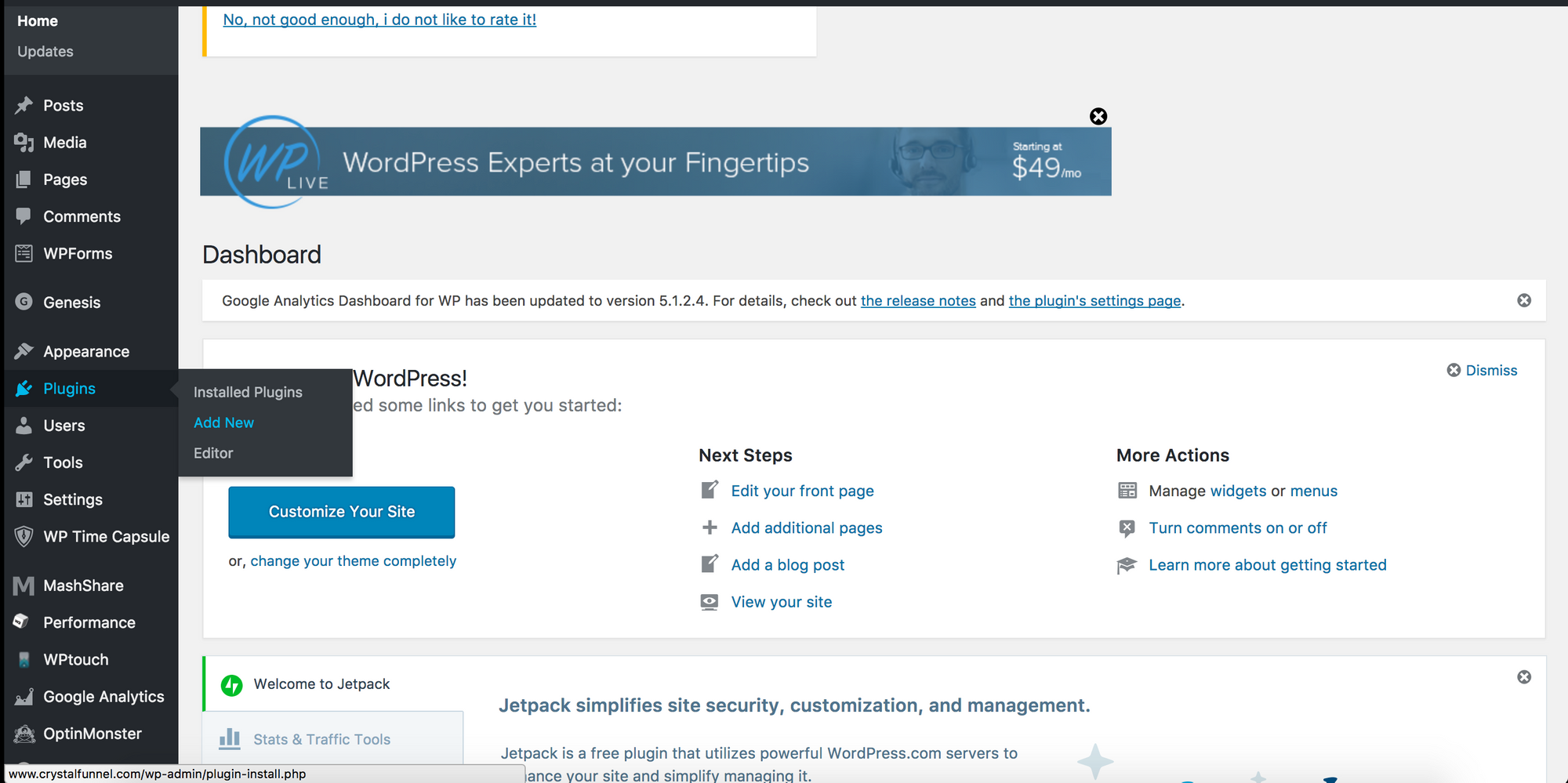Click the Media icon in sidebar
1568x783 pixels.
(24, 143)
